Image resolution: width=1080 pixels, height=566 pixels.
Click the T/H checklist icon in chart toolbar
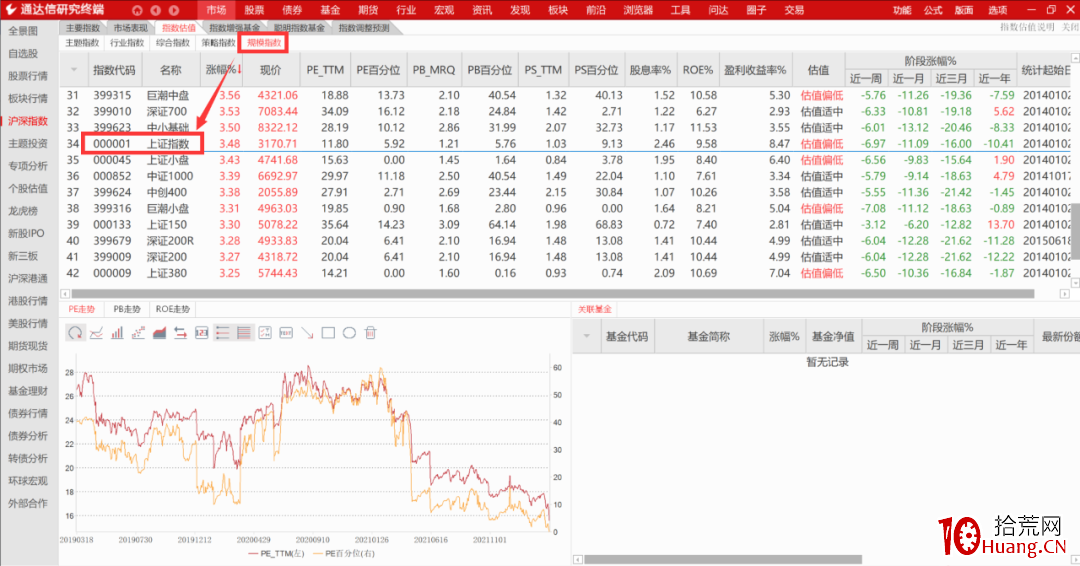[x=265, y=333]
